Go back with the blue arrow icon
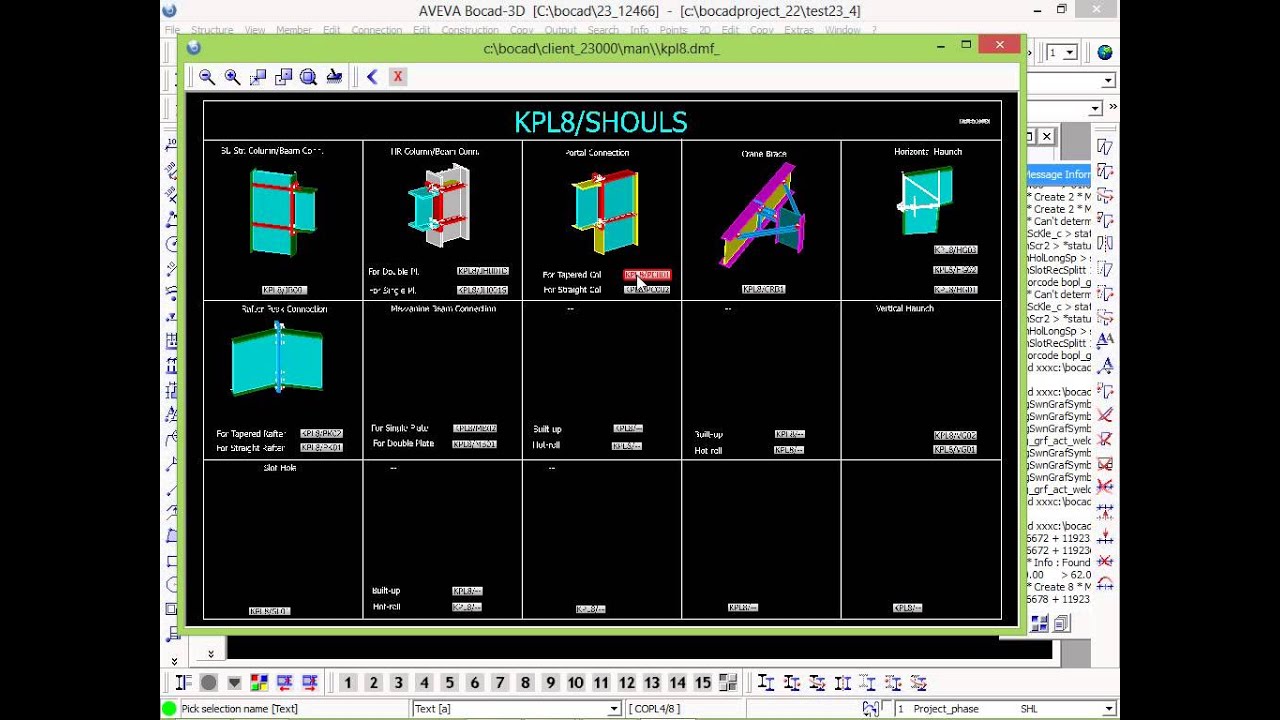Image resolution: width=1280 pixels, height=720 pixels. pos(372,77)
